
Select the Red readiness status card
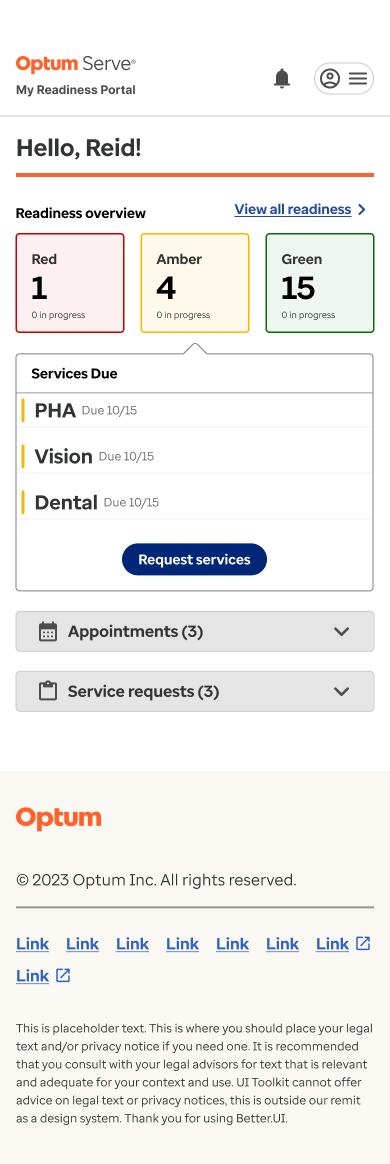[x=70, y=283]
